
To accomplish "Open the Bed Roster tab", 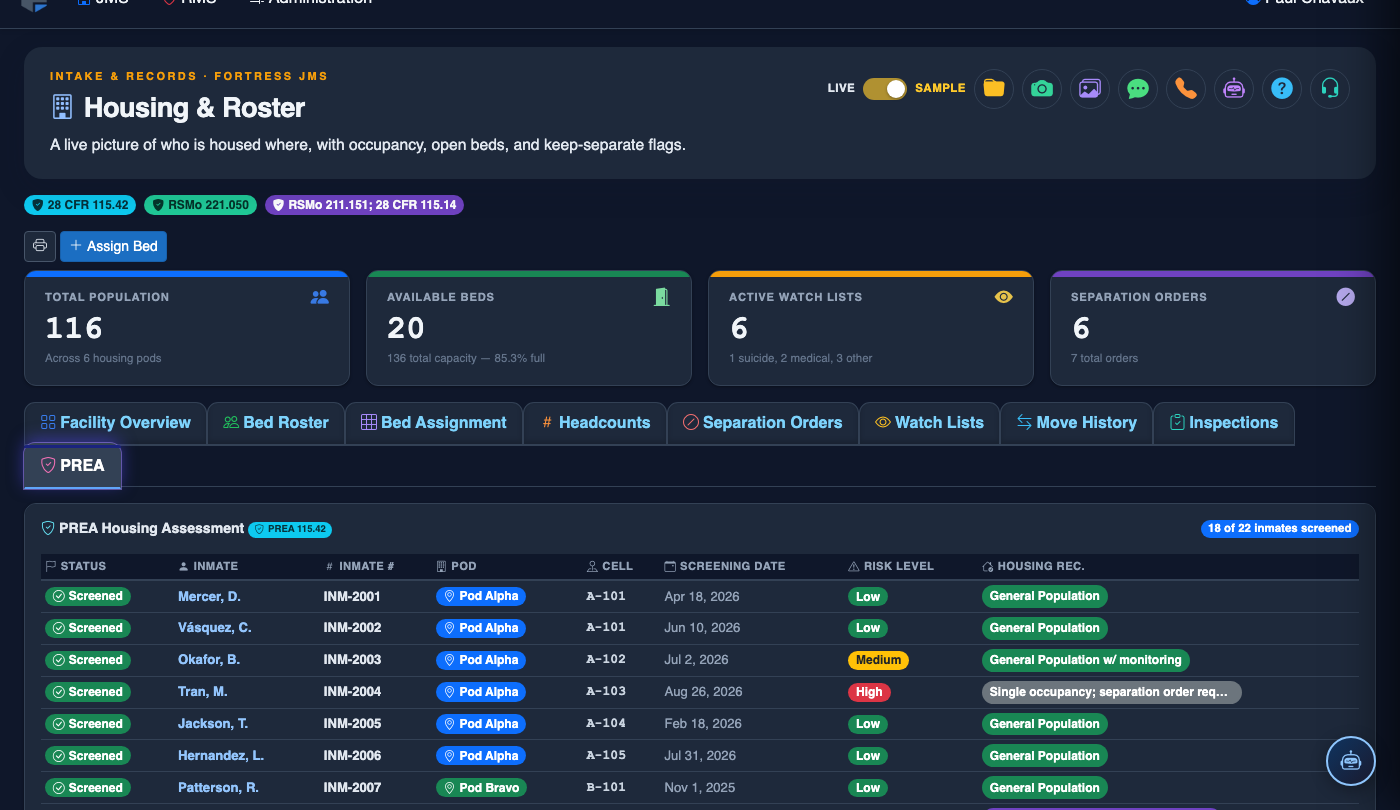I will click(276, 423).
